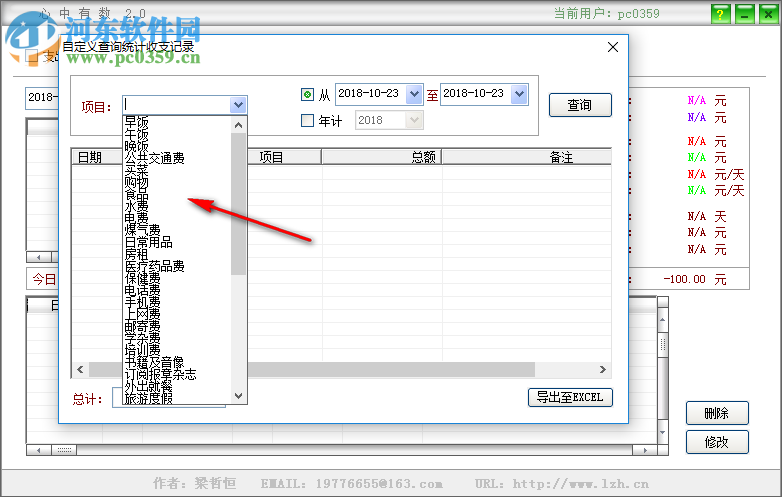Click the 修改 modify button

coord(717,442)
